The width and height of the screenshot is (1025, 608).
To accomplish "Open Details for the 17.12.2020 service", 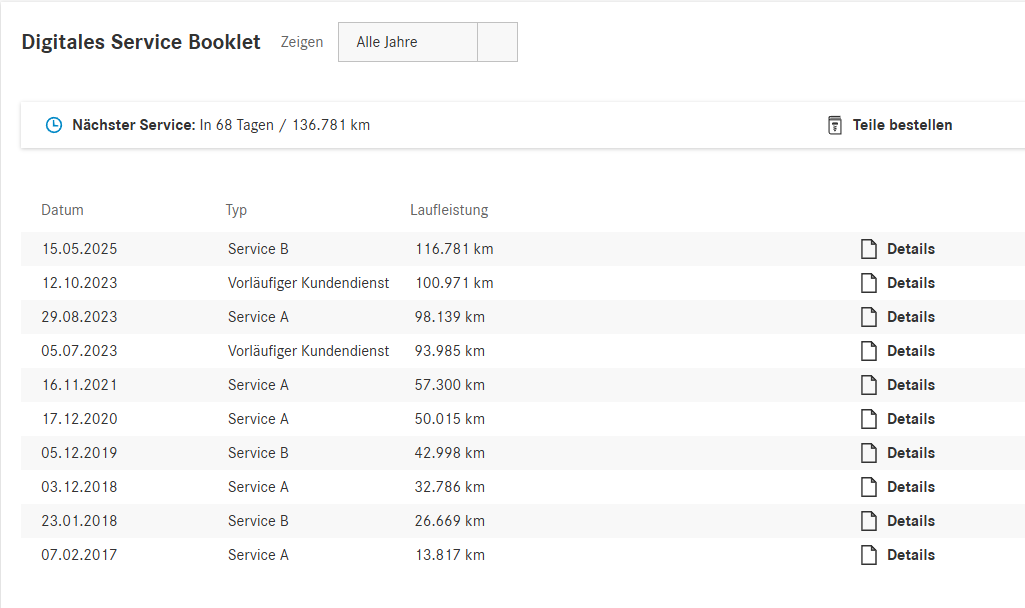I will coord(911,419).
